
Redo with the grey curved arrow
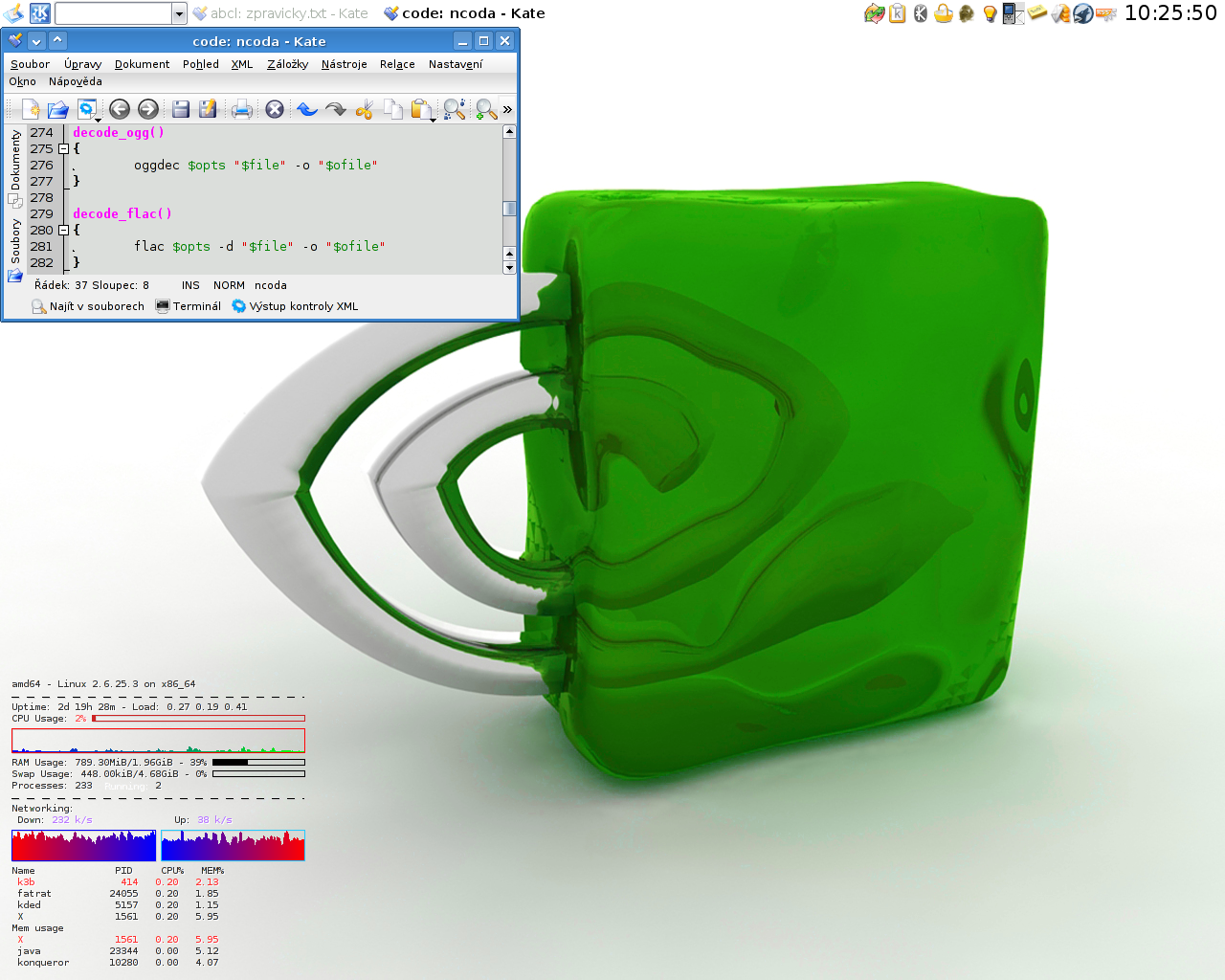pyautogui.click(x=336, y=109)
